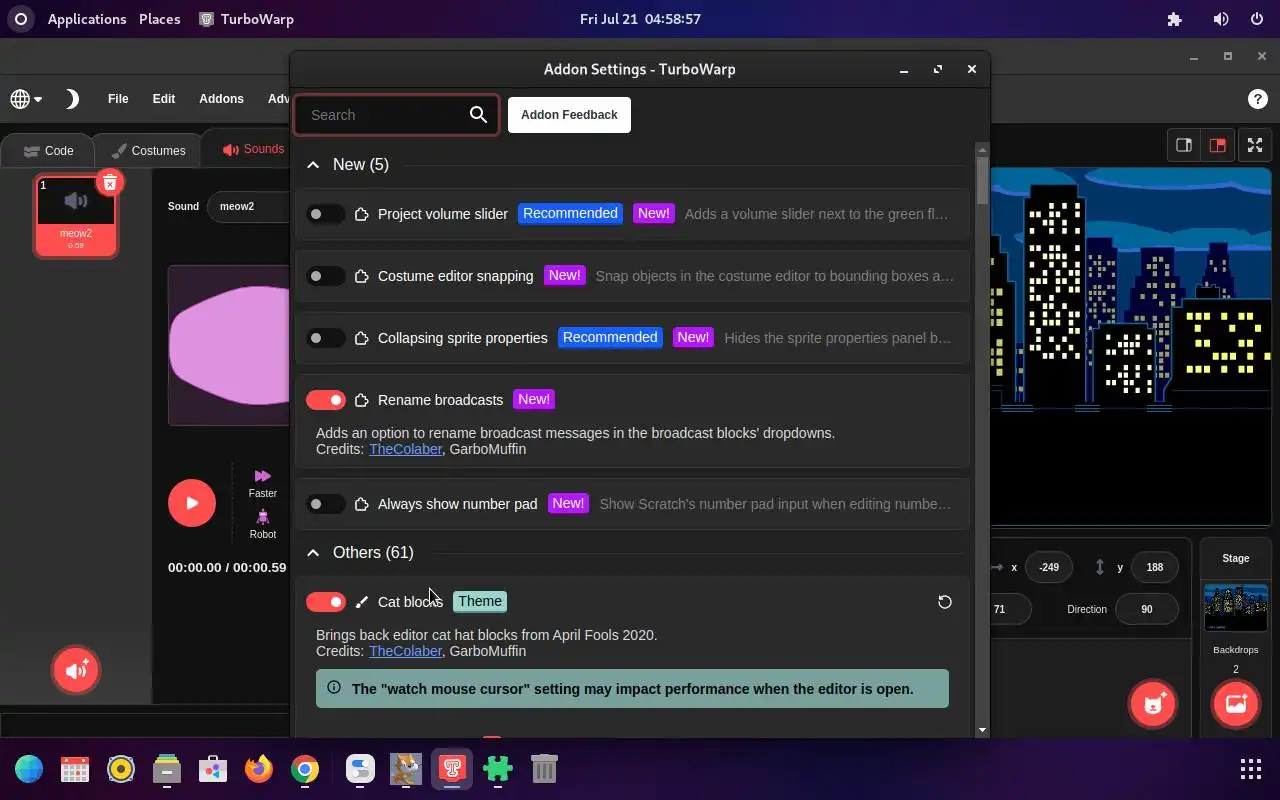Viewport: 1280px width, 800px height.
Task: Open TheColaber link under Rename broadcasts
Action: (x=405, y=449)
